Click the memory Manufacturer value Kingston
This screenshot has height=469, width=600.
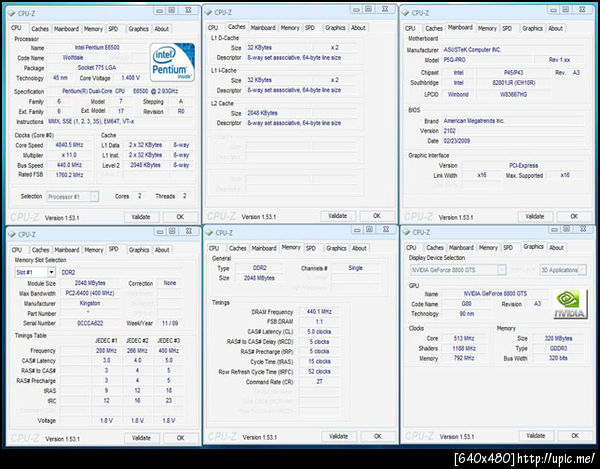click(x=90, y=303)
